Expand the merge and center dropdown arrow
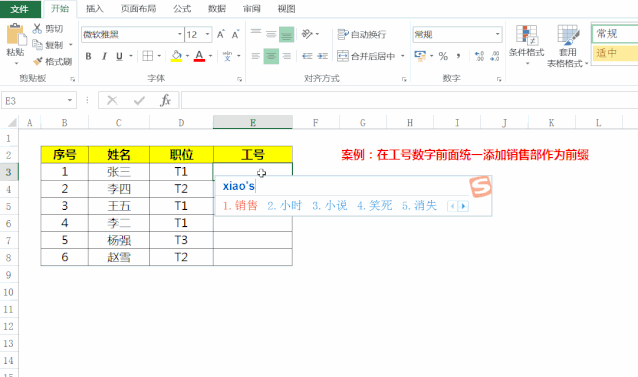Image resolution: width=638 pixels, height=377 pixels. point(402,56)
